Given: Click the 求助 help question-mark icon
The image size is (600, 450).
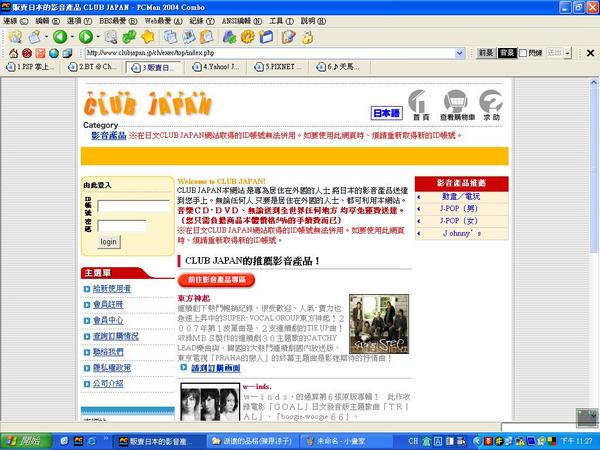Looking at the screenshot, I should point(491,105).
